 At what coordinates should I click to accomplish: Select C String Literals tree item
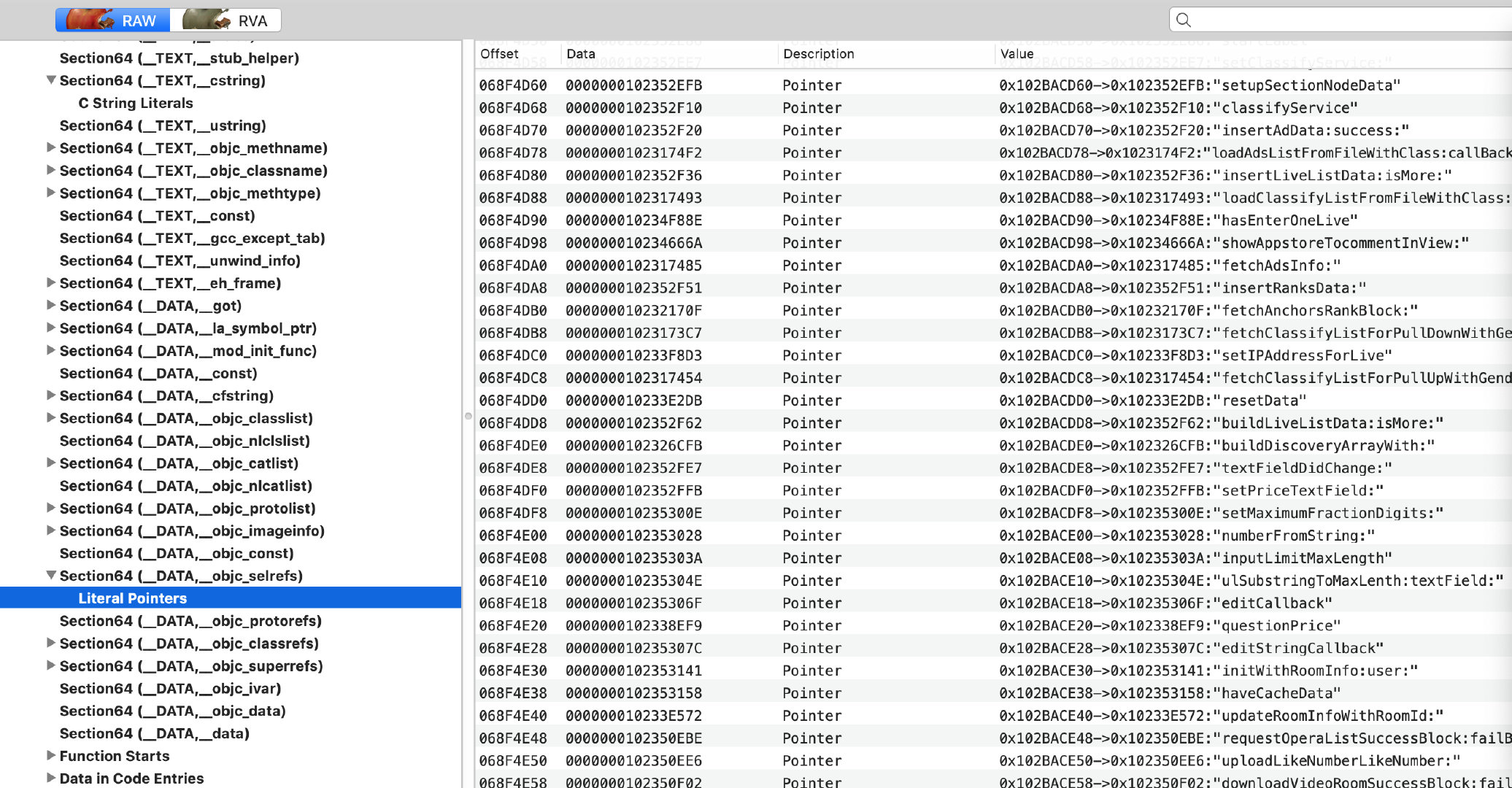click(x=136, y=103)
